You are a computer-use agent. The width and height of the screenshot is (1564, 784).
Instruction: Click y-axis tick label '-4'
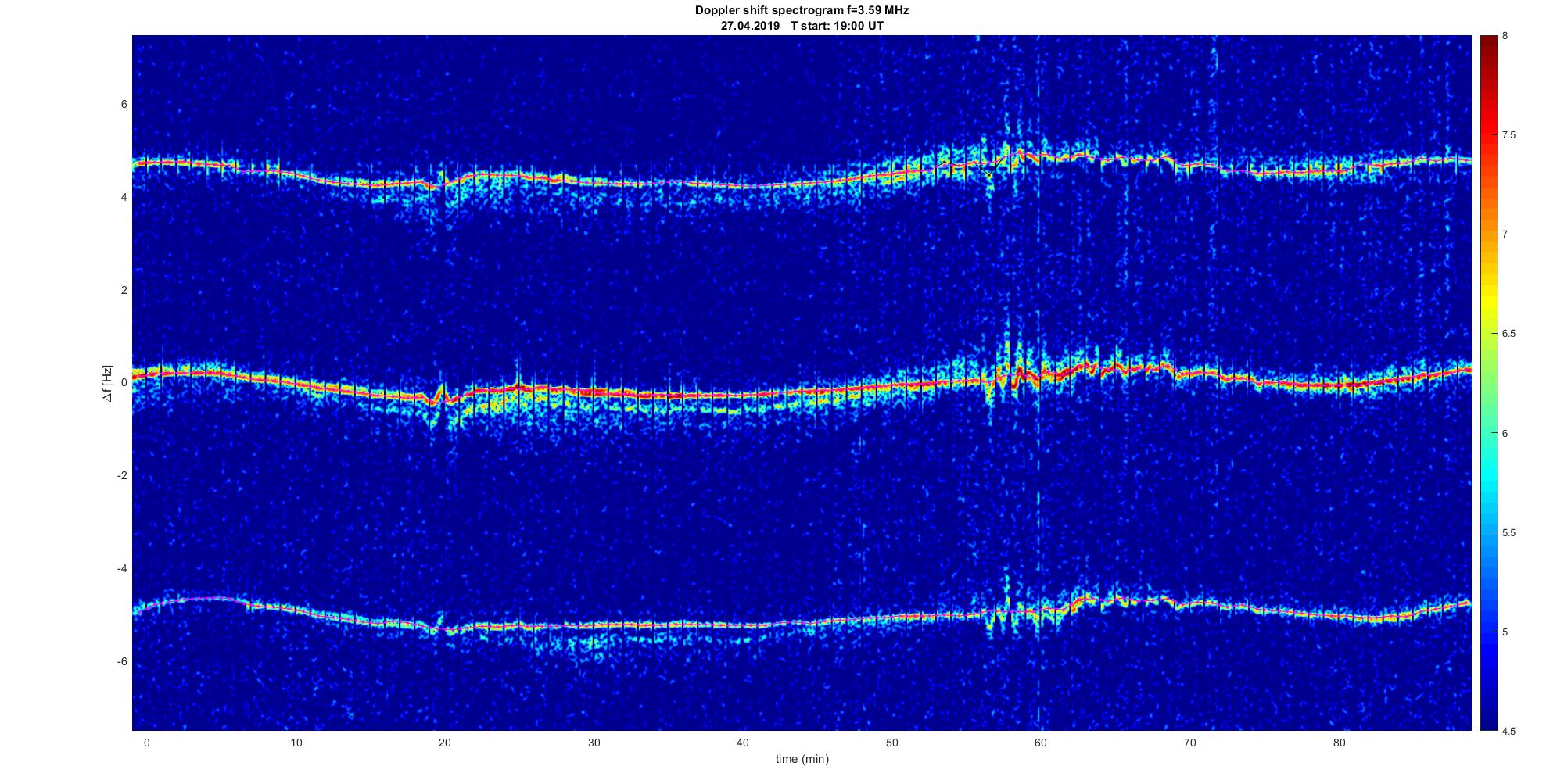pyautogui.click(x=122, y=569)
